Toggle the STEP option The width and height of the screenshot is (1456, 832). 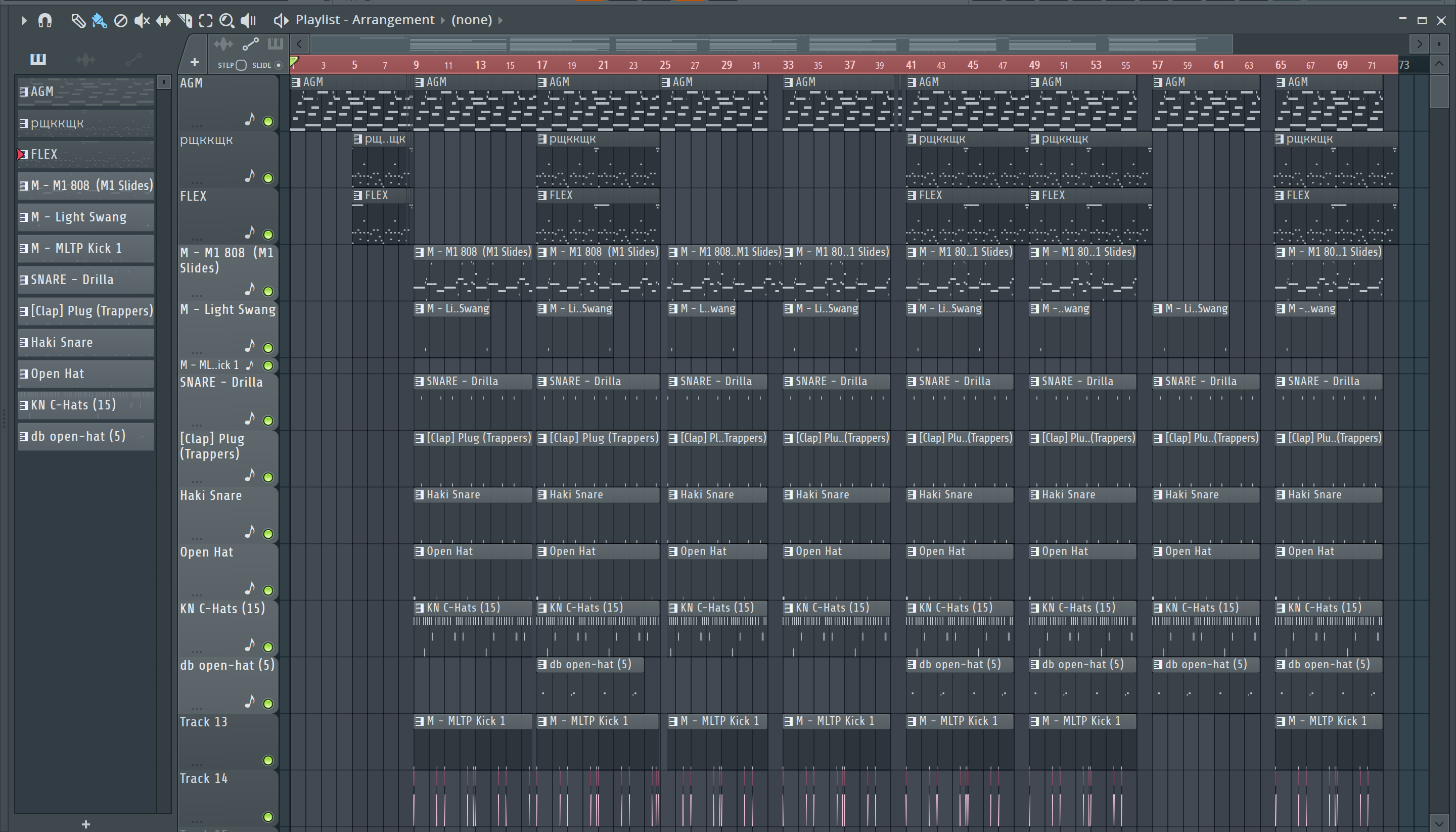[241, 65]
